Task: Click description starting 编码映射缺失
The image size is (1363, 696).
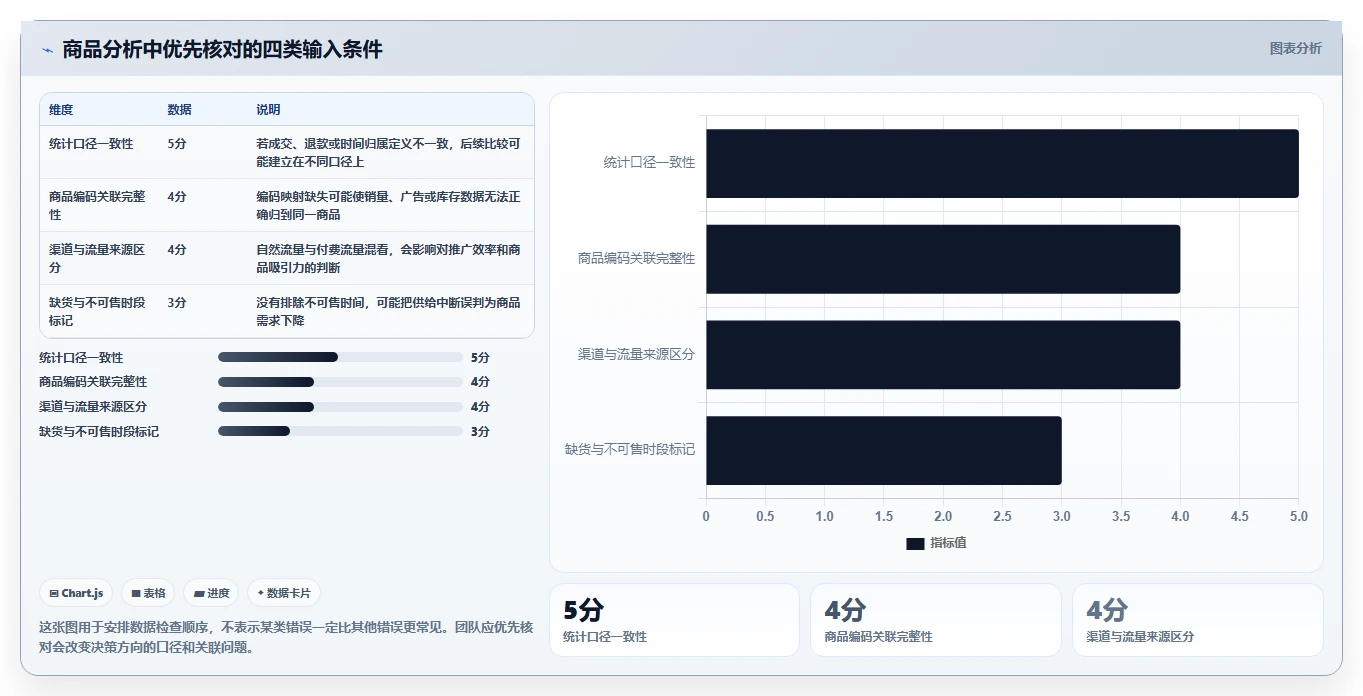Action: point(388,206)
